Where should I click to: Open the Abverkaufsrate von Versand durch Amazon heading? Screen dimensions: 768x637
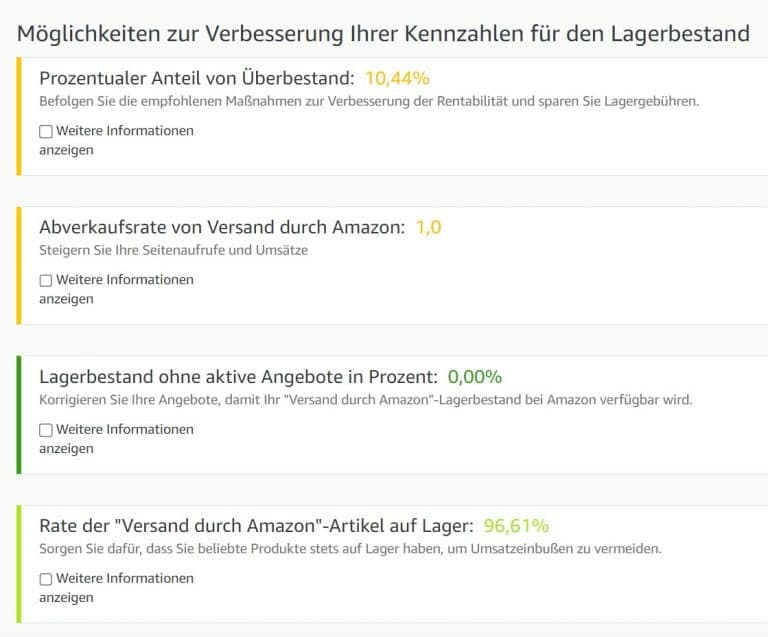[x=222, y=227]
